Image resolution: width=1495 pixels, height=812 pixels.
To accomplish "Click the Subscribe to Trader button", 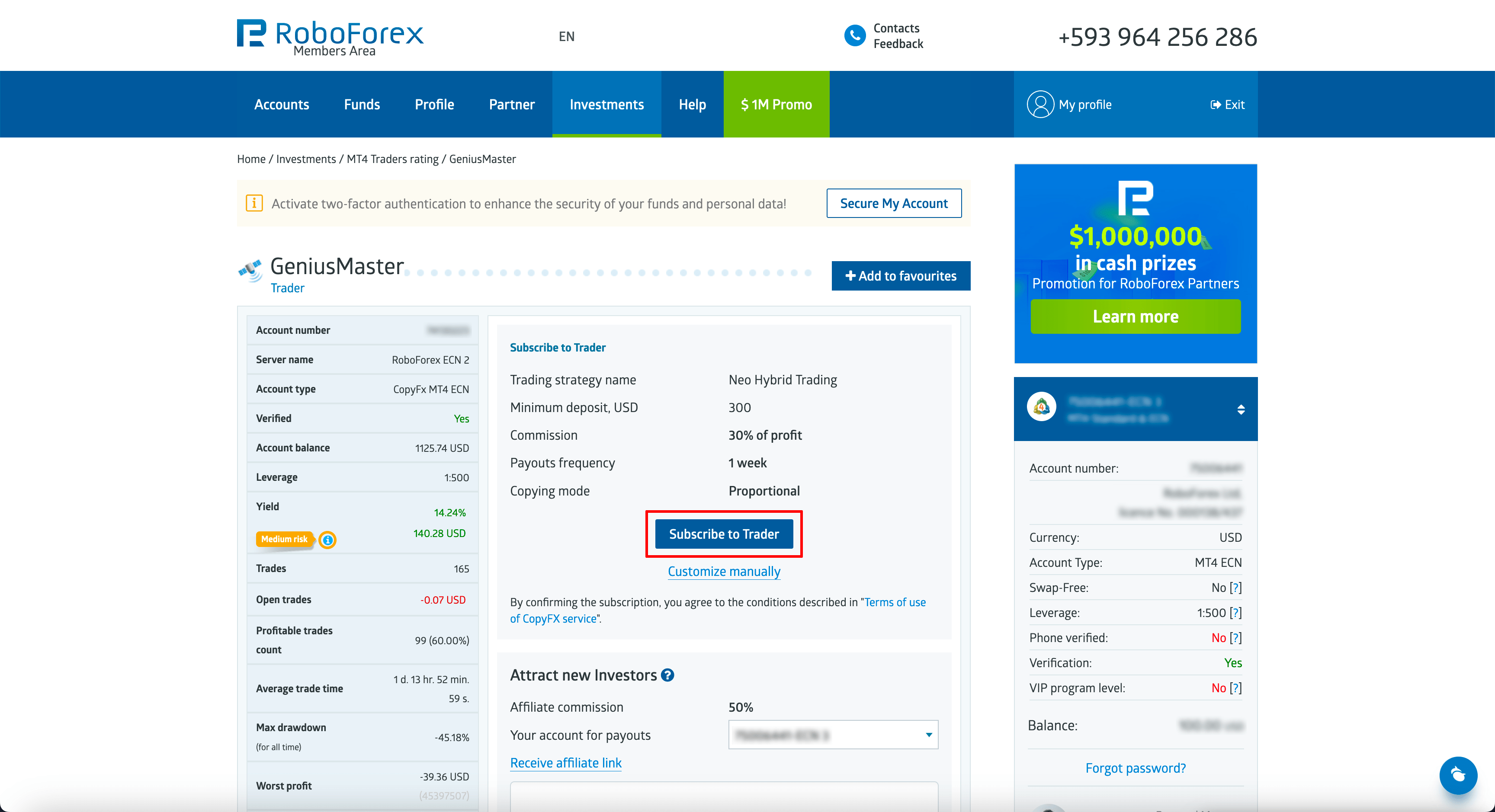I will pos(724,534).
